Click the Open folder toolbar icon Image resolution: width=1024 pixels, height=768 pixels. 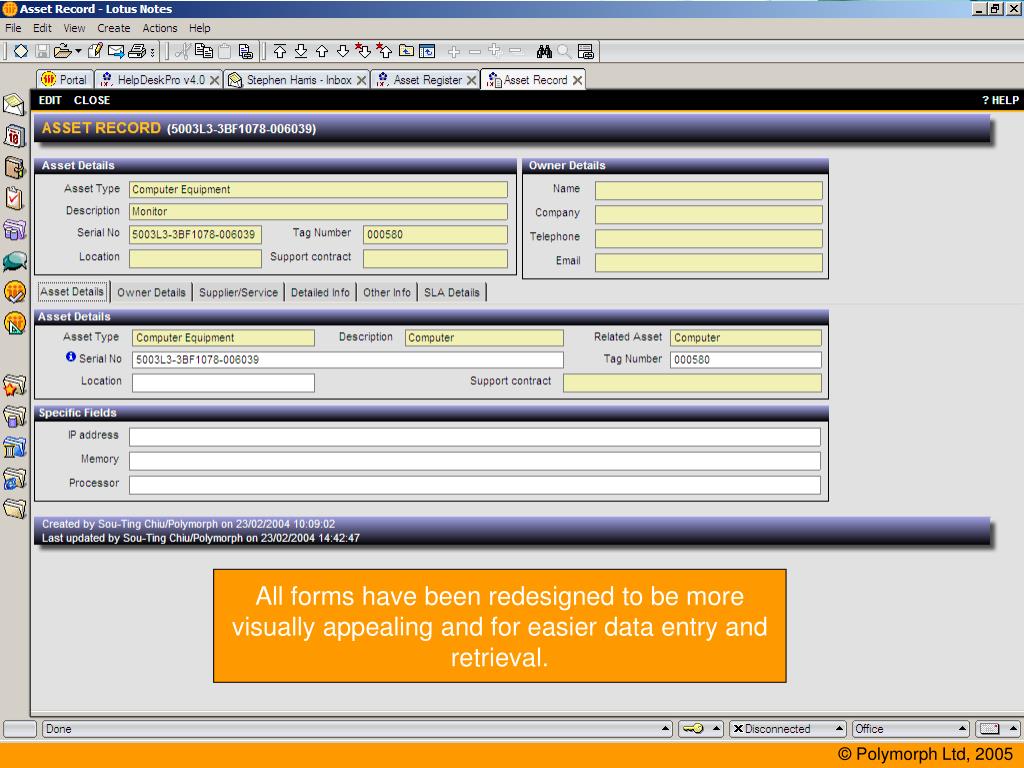[x=62, y=51]
